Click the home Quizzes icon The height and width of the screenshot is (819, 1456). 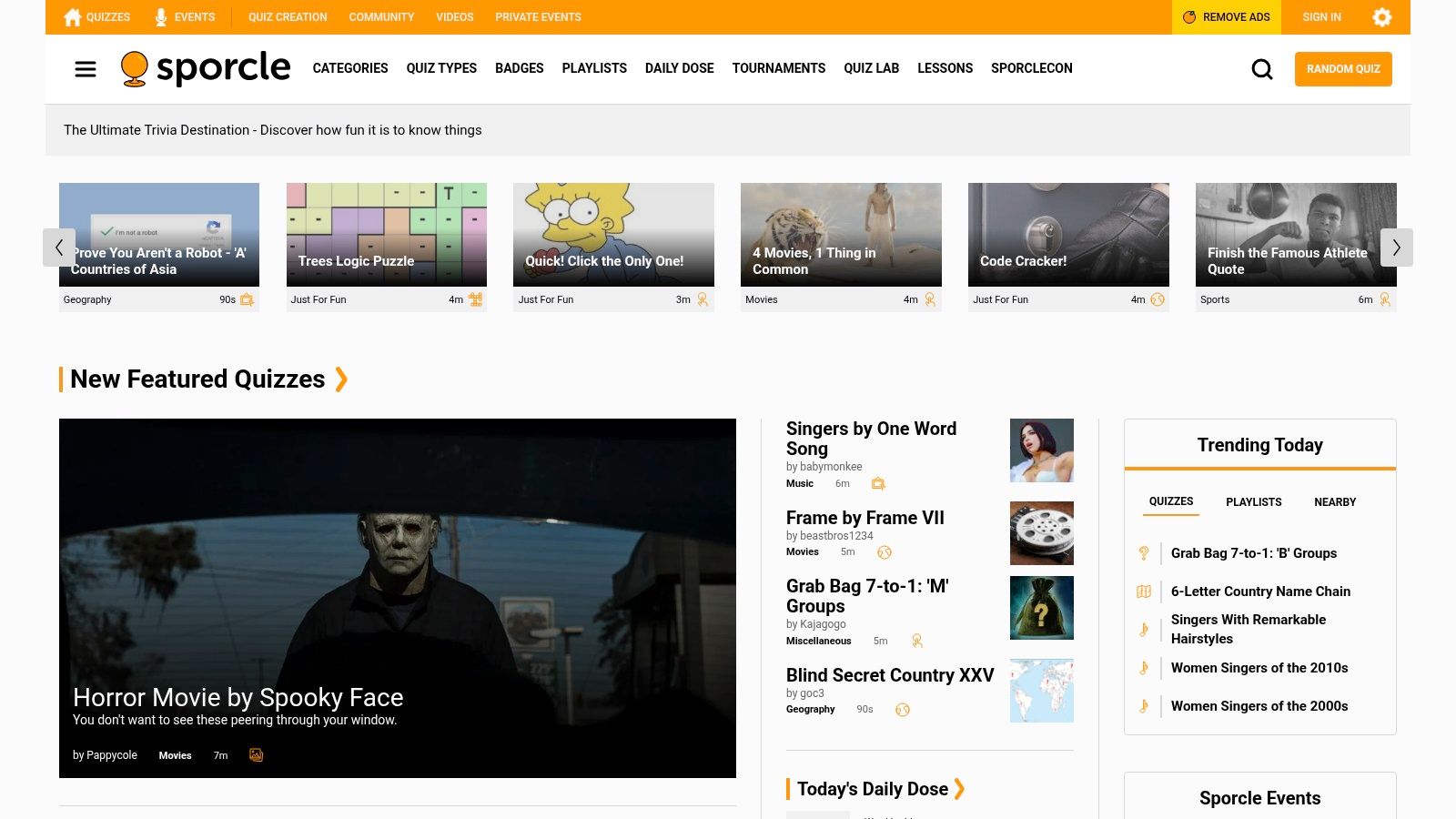73,17
